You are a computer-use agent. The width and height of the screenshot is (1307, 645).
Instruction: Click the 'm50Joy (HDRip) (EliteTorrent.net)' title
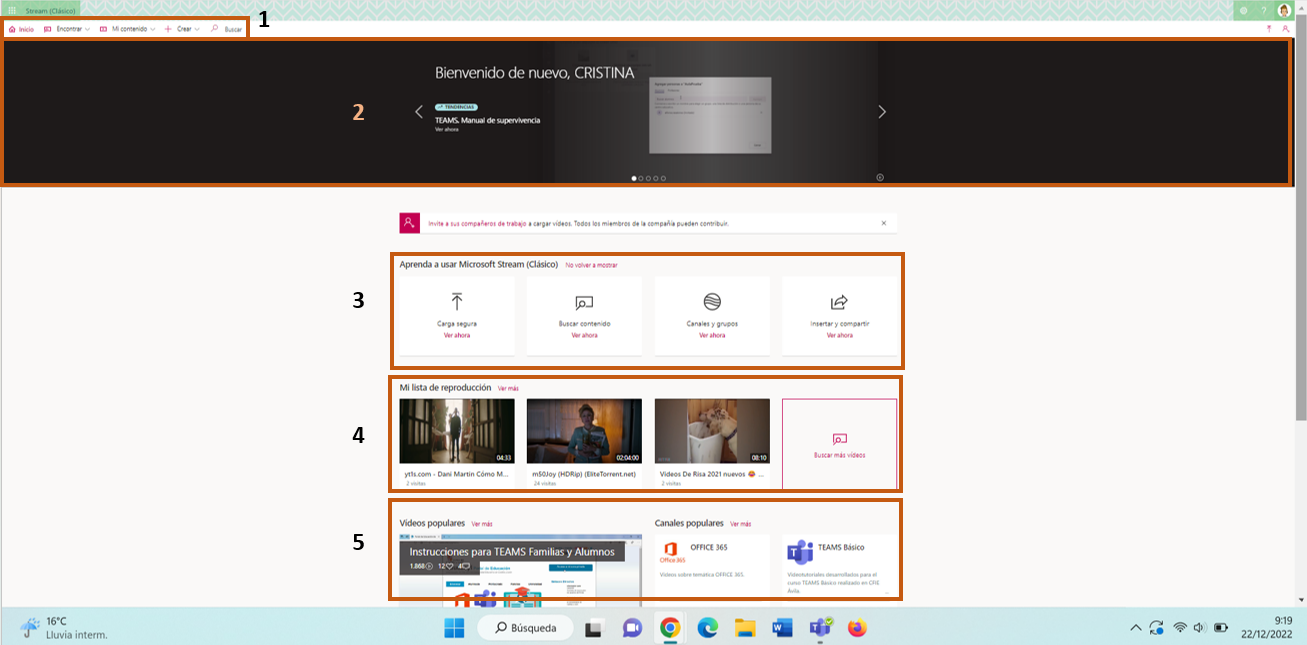pos(584,474)
